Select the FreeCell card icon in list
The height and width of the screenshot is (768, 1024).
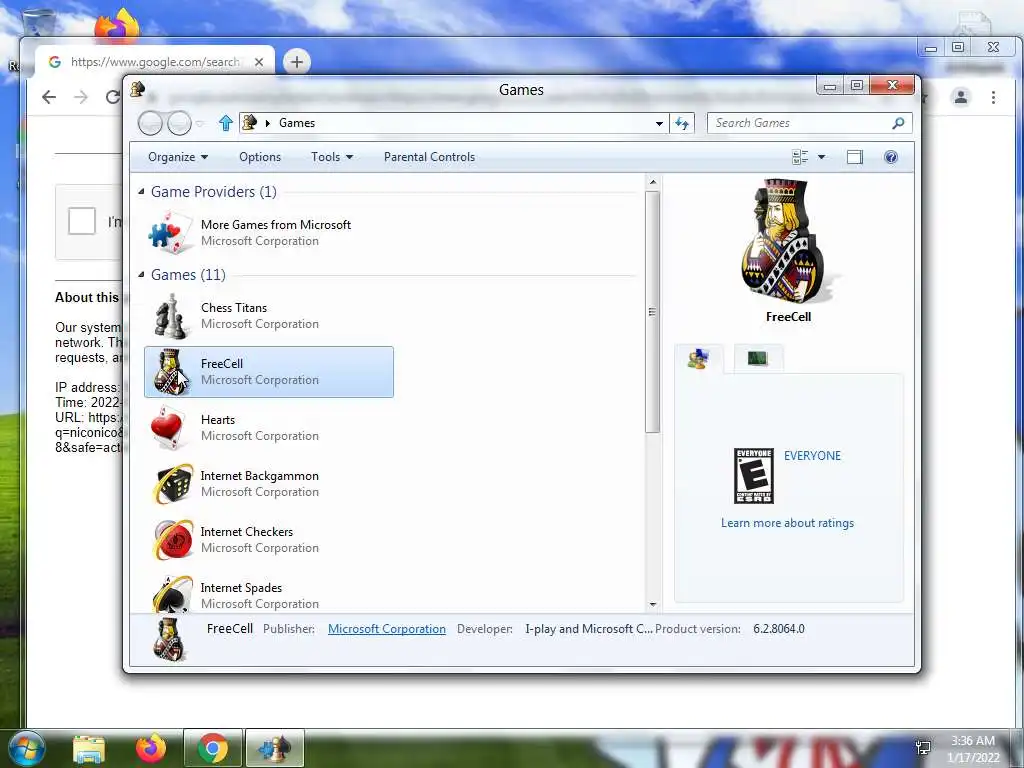point(170,372)
